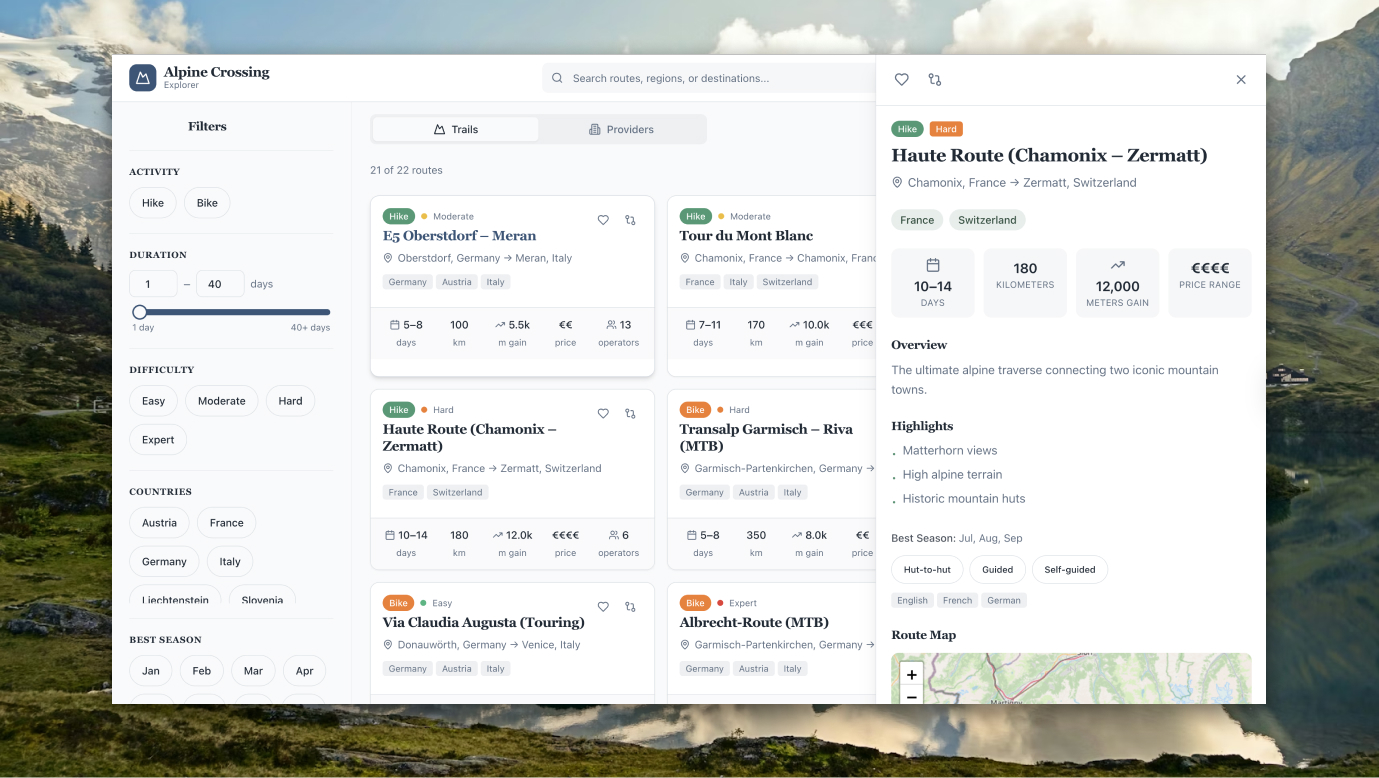This screenshot has height=778, width=1379.
Task: Filter routes by Austria
Action: click(x=159, y=523)
